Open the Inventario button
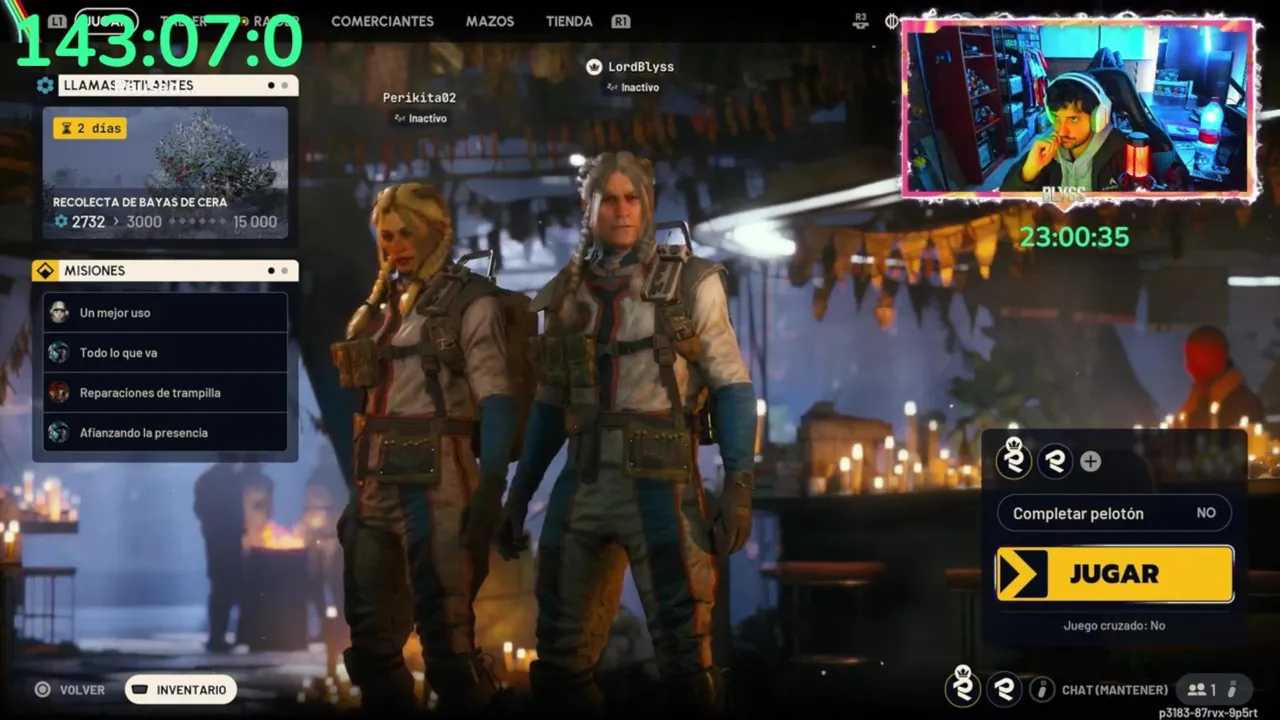This screenshot has height=720, width=1280. [181, 689]
